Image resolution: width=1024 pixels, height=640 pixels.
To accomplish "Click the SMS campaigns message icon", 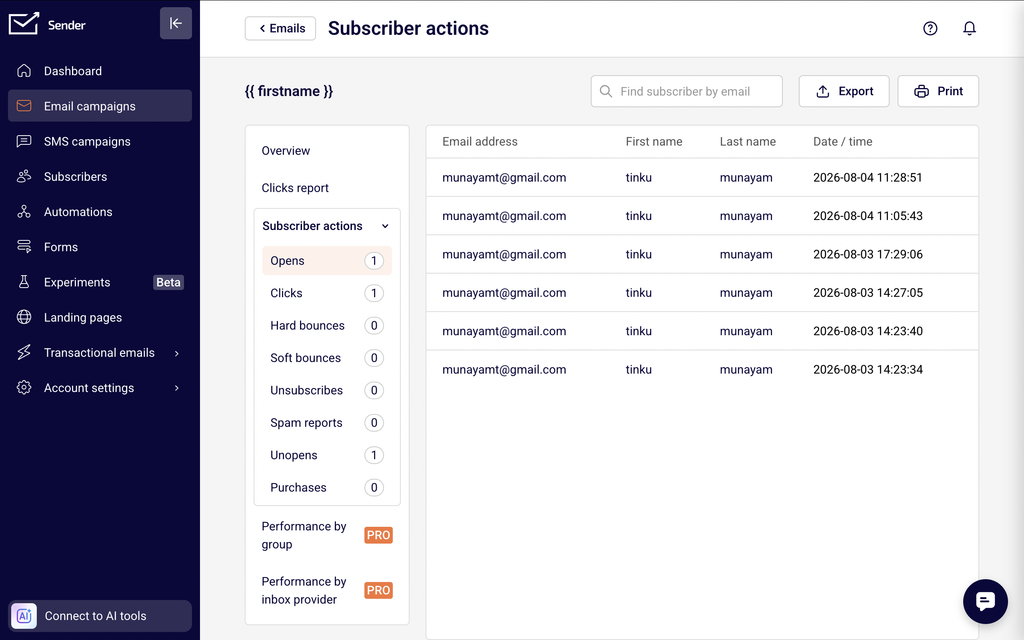I will point(24,141).
